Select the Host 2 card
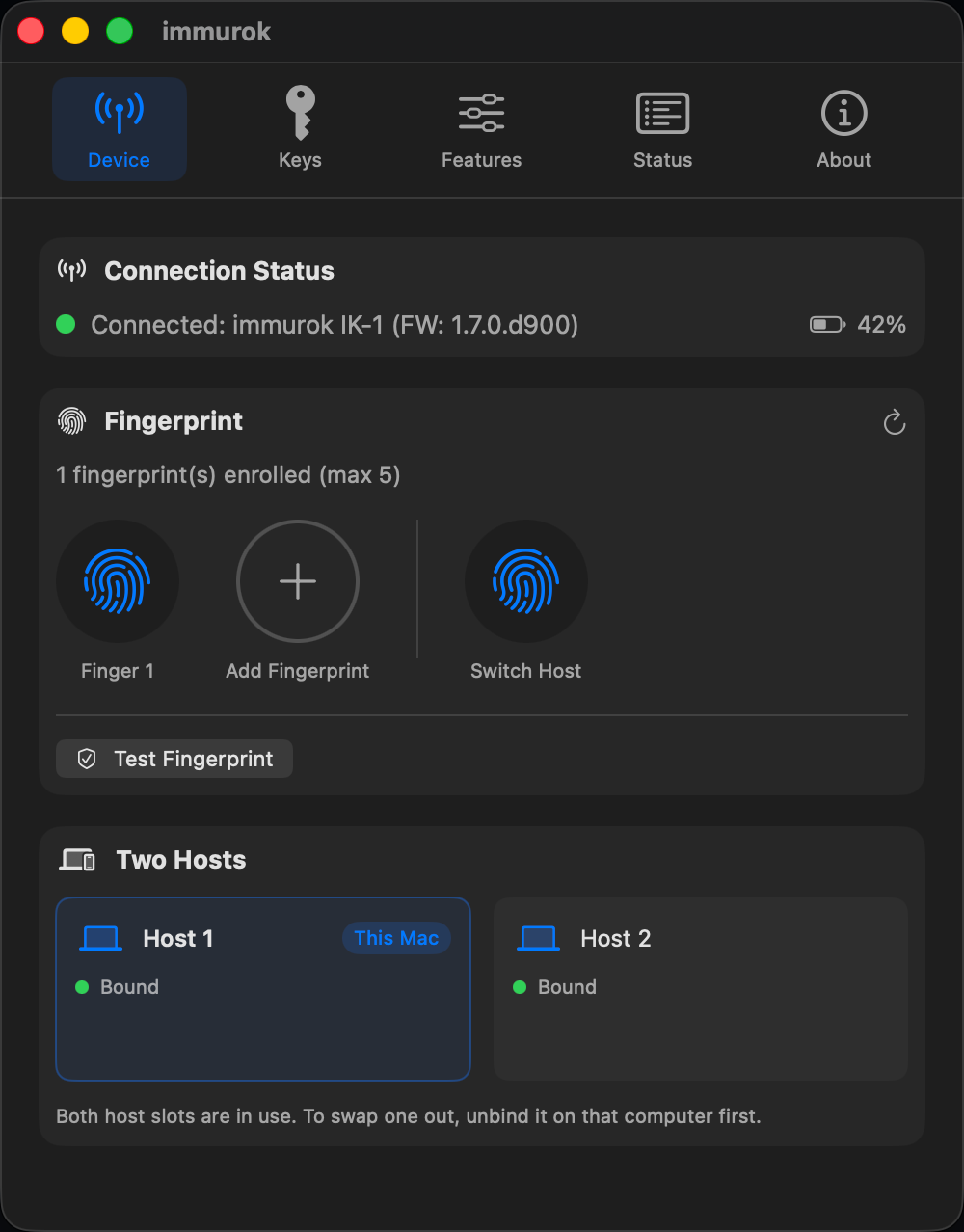Viewport: 964px width, 1232px height. [701, 989]
